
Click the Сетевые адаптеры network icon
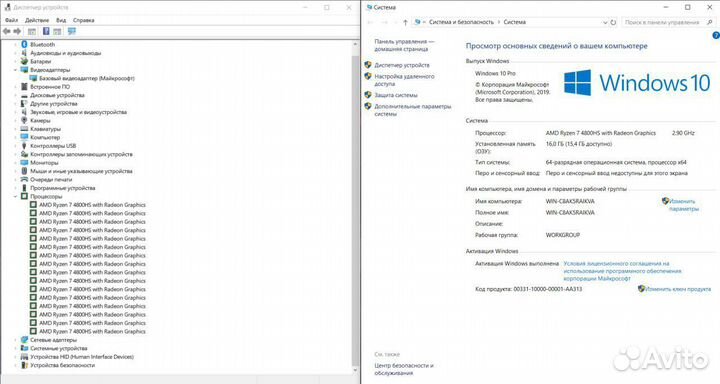24,340
